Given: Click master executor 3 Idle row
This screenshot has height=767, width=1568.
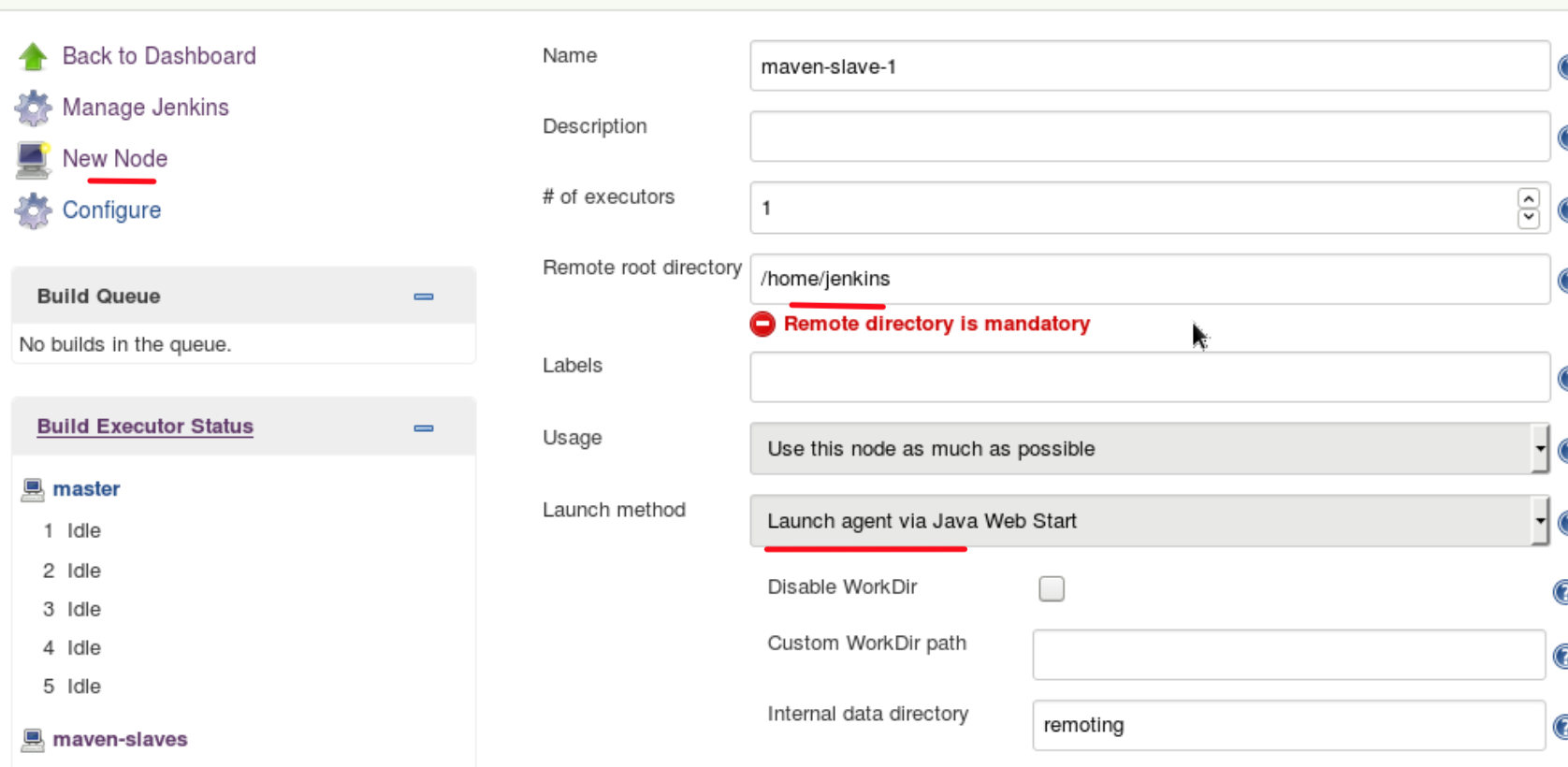Looking at the screenshot, I should pyautogui.click(x=72, y=609).
